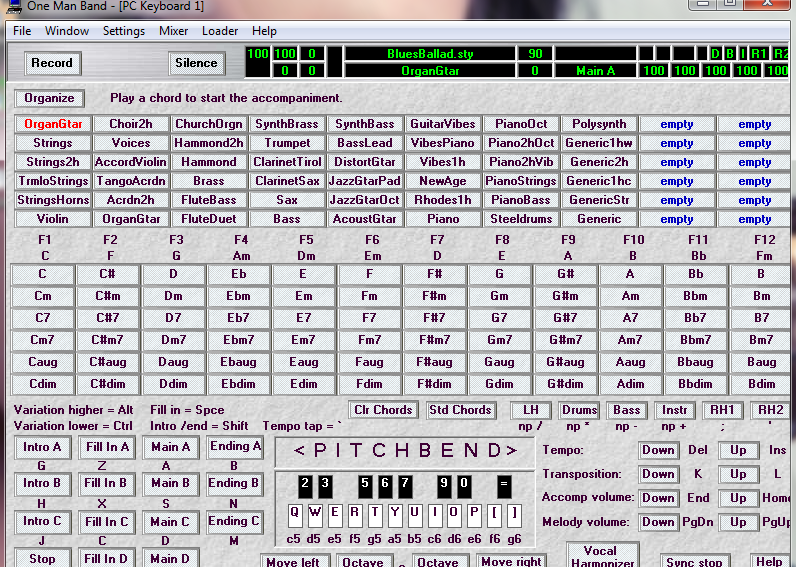Play the white key labeled Q
The height and width of the screenshot is (567, 796).
click(295, 516)
